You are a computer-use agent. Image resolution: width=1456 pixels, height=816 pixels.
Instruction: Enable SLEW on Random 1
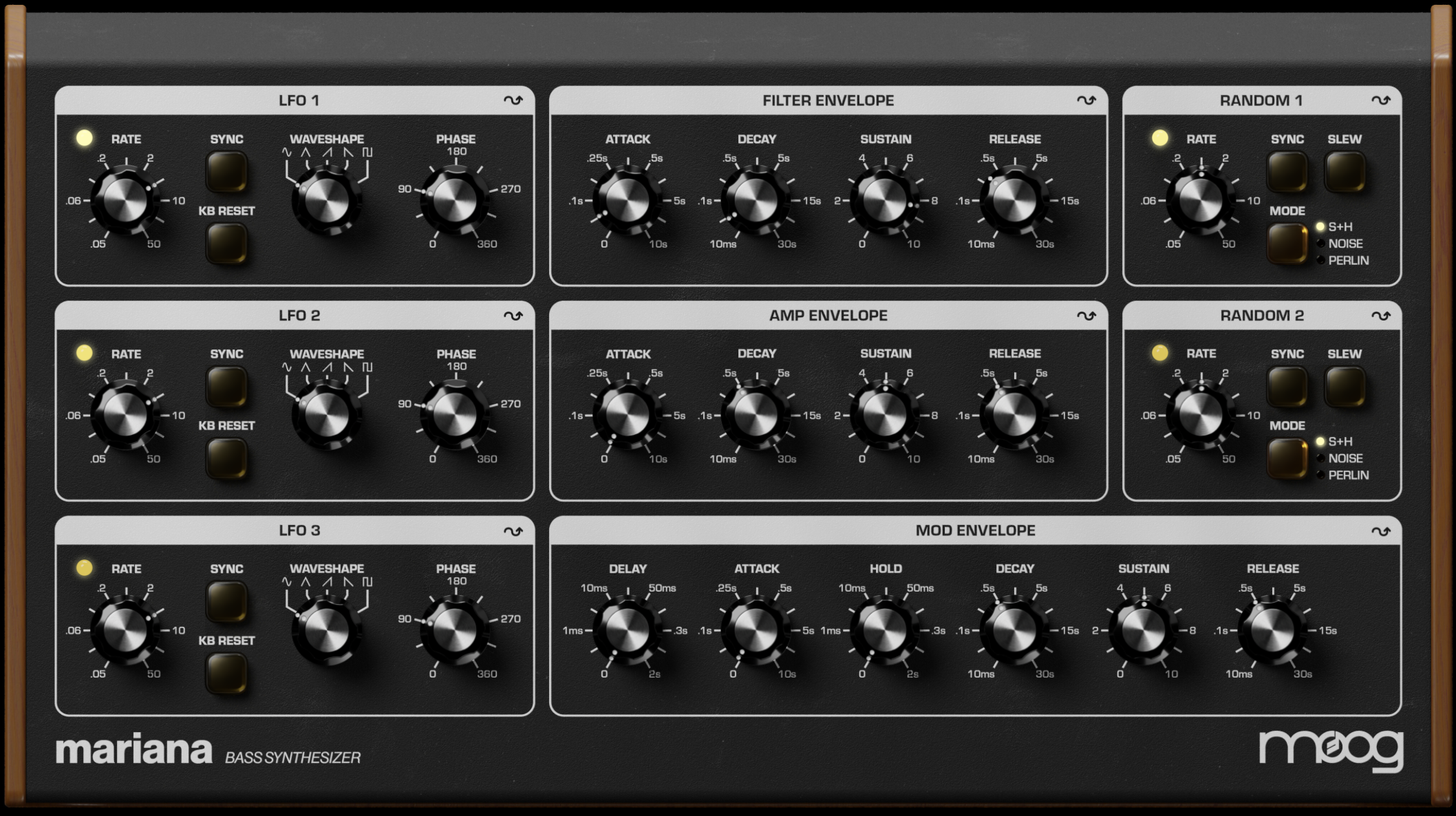1345,171
